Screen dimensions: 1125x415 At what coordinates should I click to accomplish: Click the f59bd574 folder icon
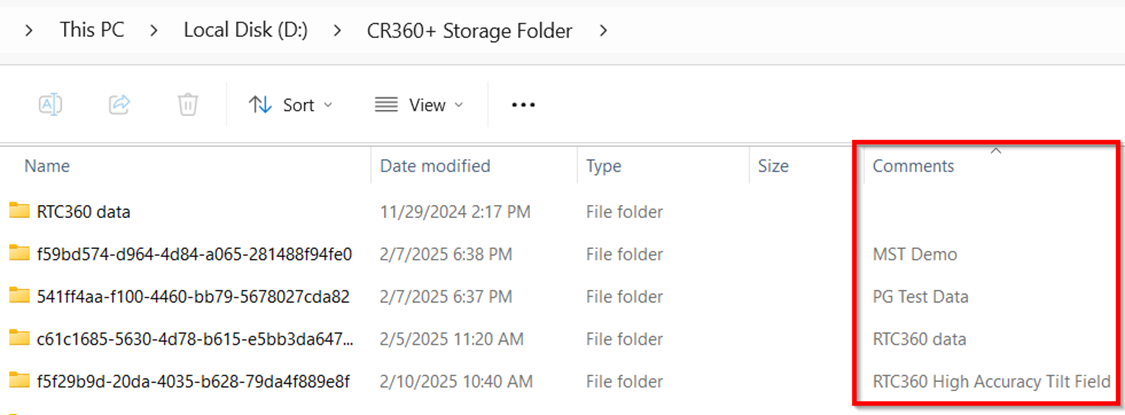(x=20, y=254)
